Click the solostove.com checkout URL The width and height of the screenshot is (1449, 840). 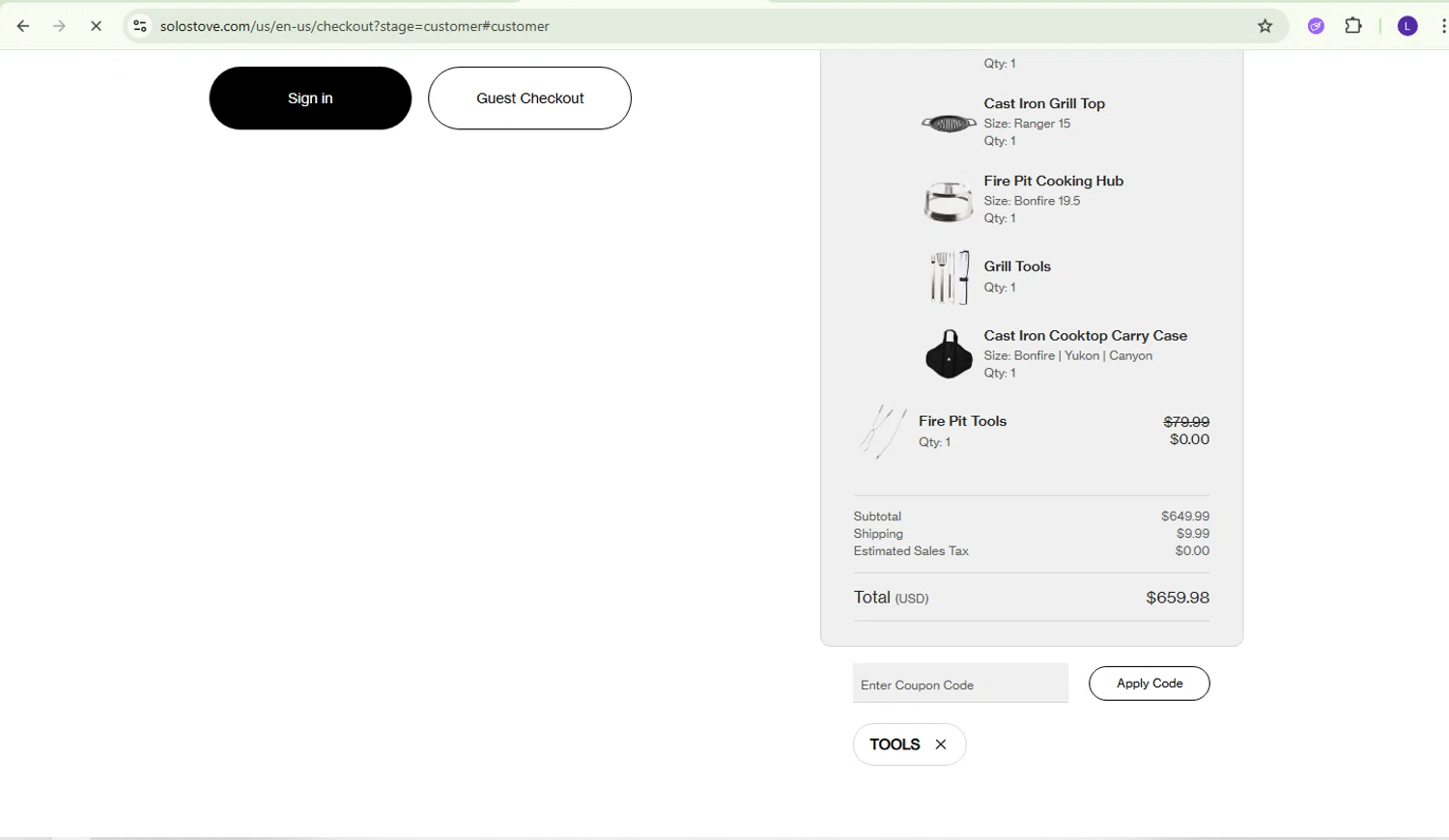coord(355,26)
